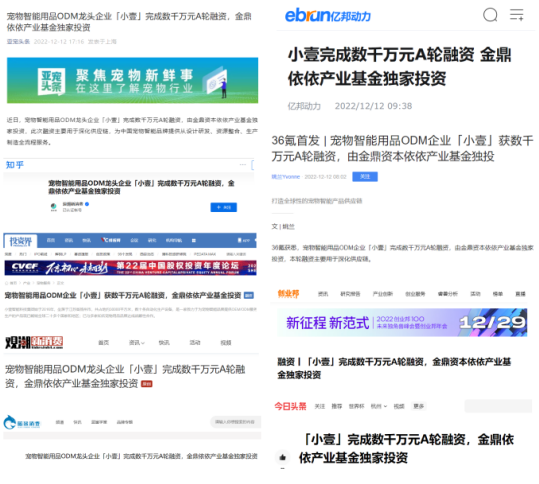The height and width of the screenshot is (484, 539).
Task: Click 今日头条 headline 「小壹」完成数千万元A轮融资
Action: [x=406, y=449]
